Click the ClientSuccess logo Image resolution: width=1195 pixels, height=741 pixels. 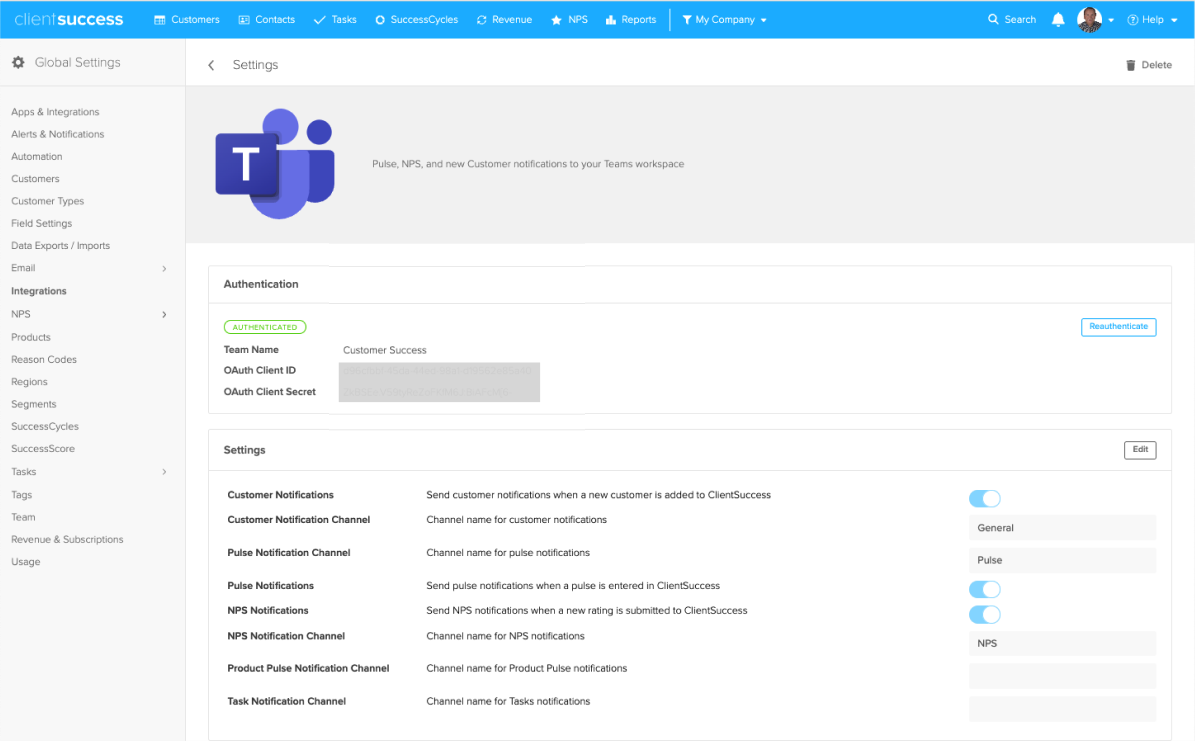pyautogui.click(x=69, y=19)
